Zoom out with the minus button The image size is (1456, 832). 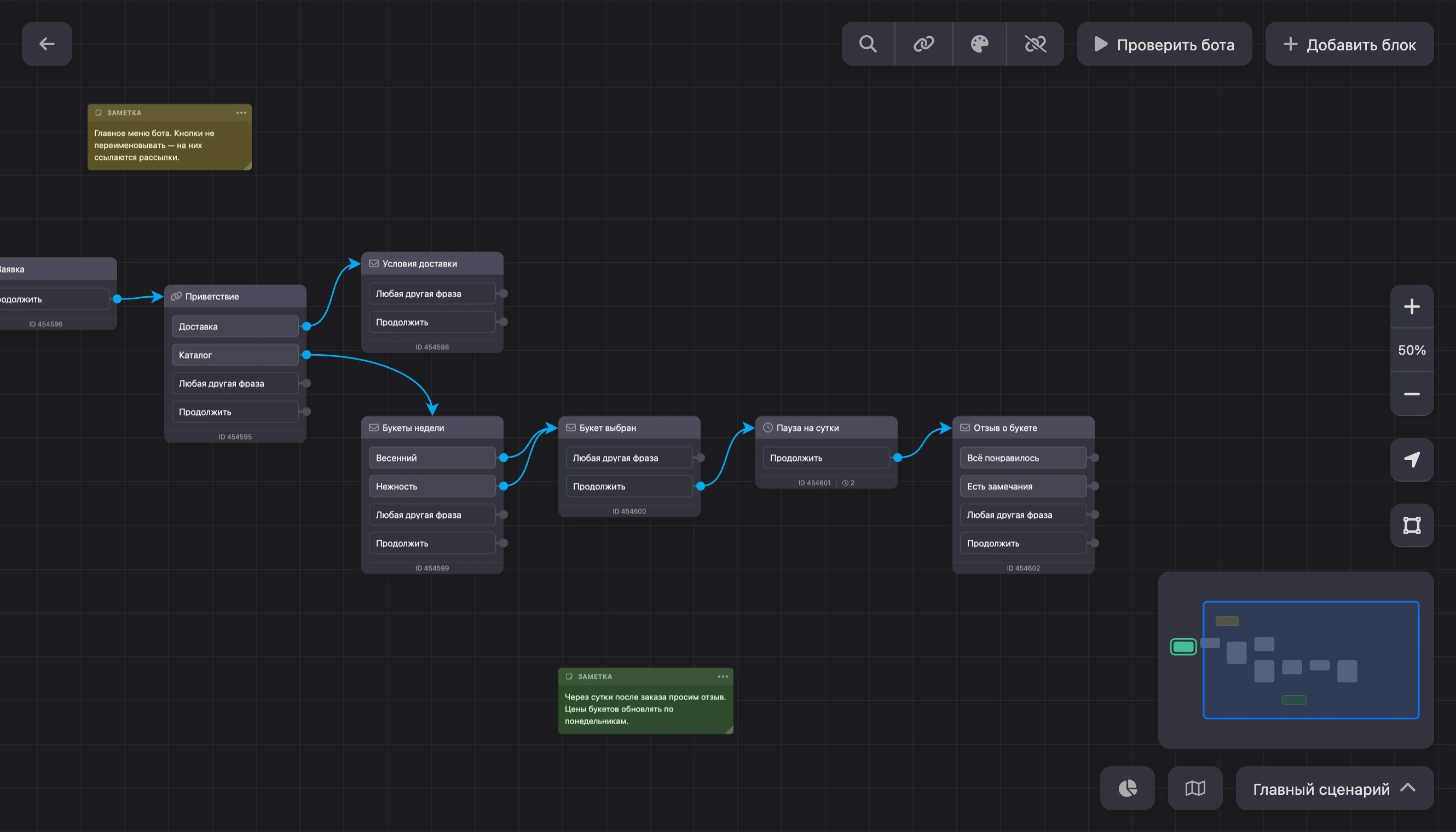(1412, 394)
